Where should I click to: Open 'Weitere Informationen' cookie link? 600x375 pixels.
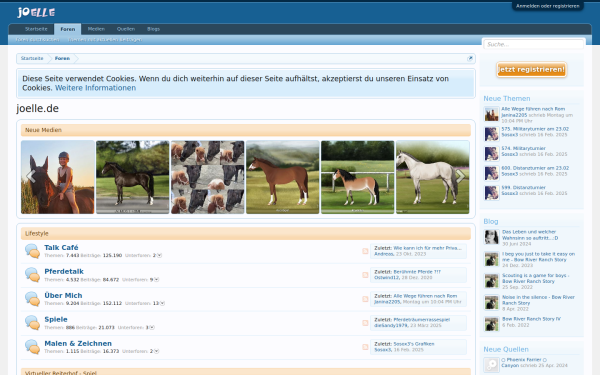[x=95, y=88]
